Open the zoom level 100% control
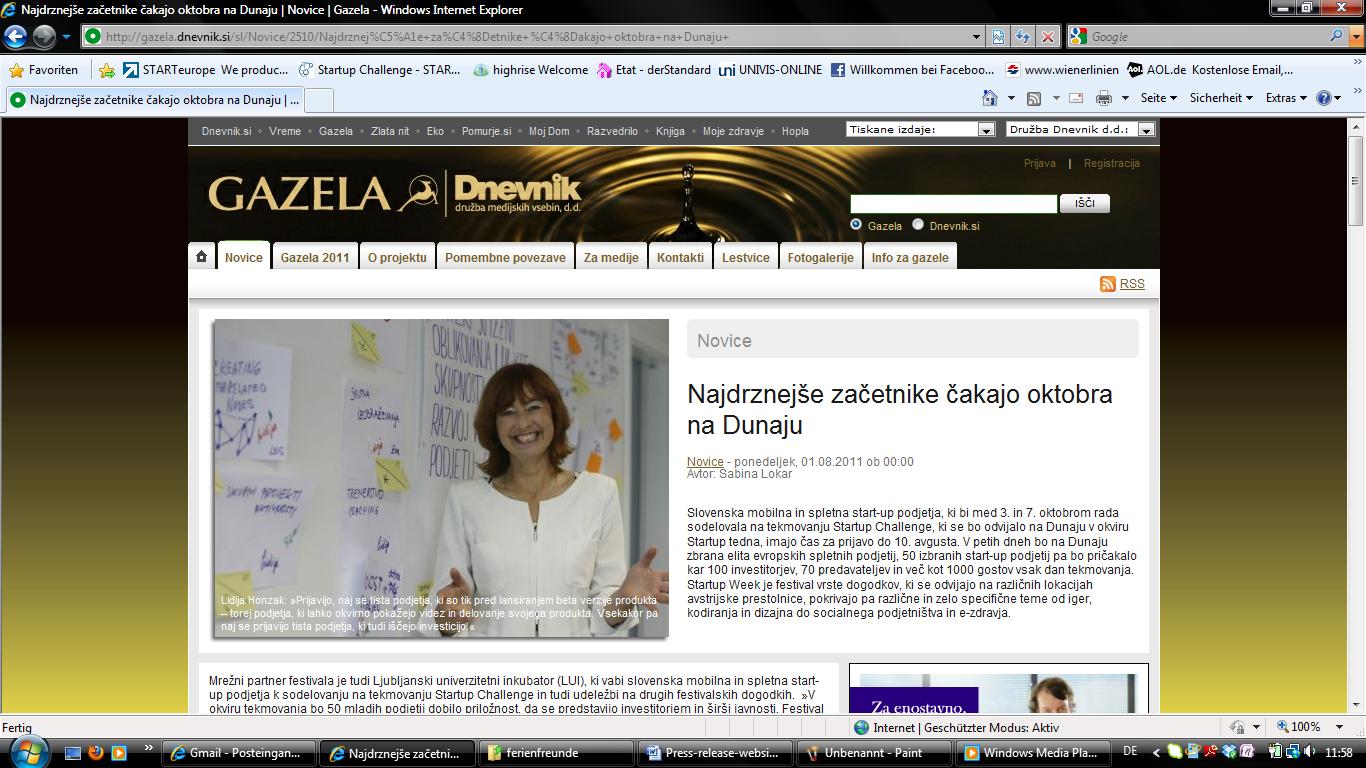The height and width of the screenshot is (768, 1366). (x=1304, y=727)
